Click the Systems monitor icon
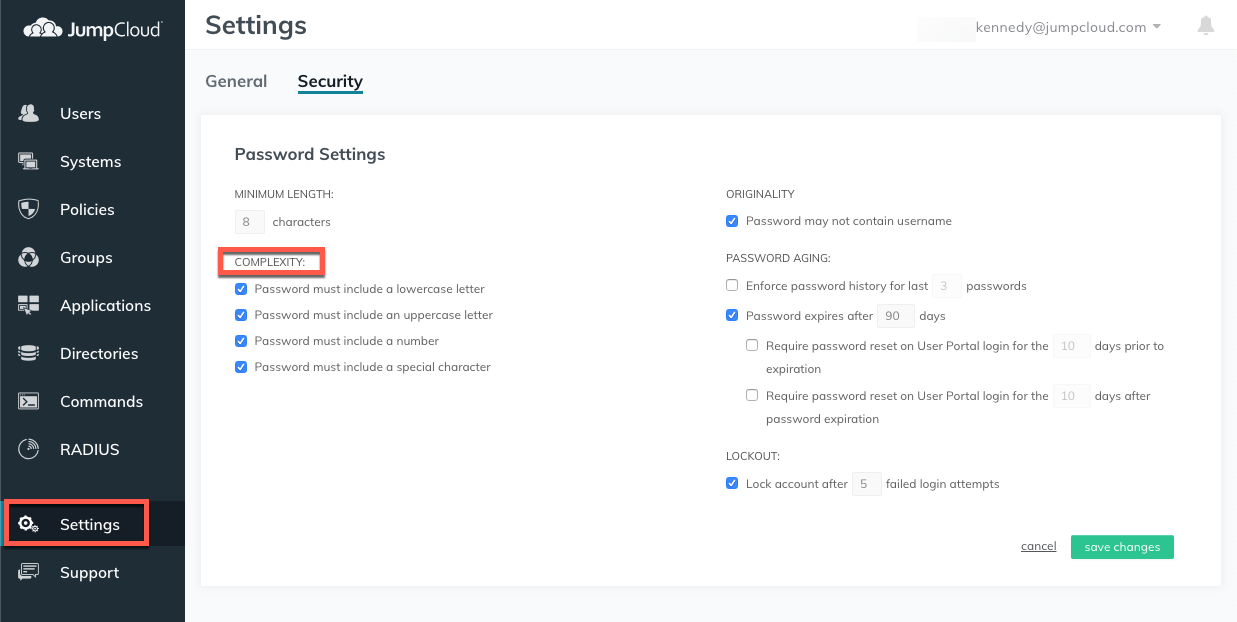The height and width of the screenshot is (622, 1237). coord(28,161)
